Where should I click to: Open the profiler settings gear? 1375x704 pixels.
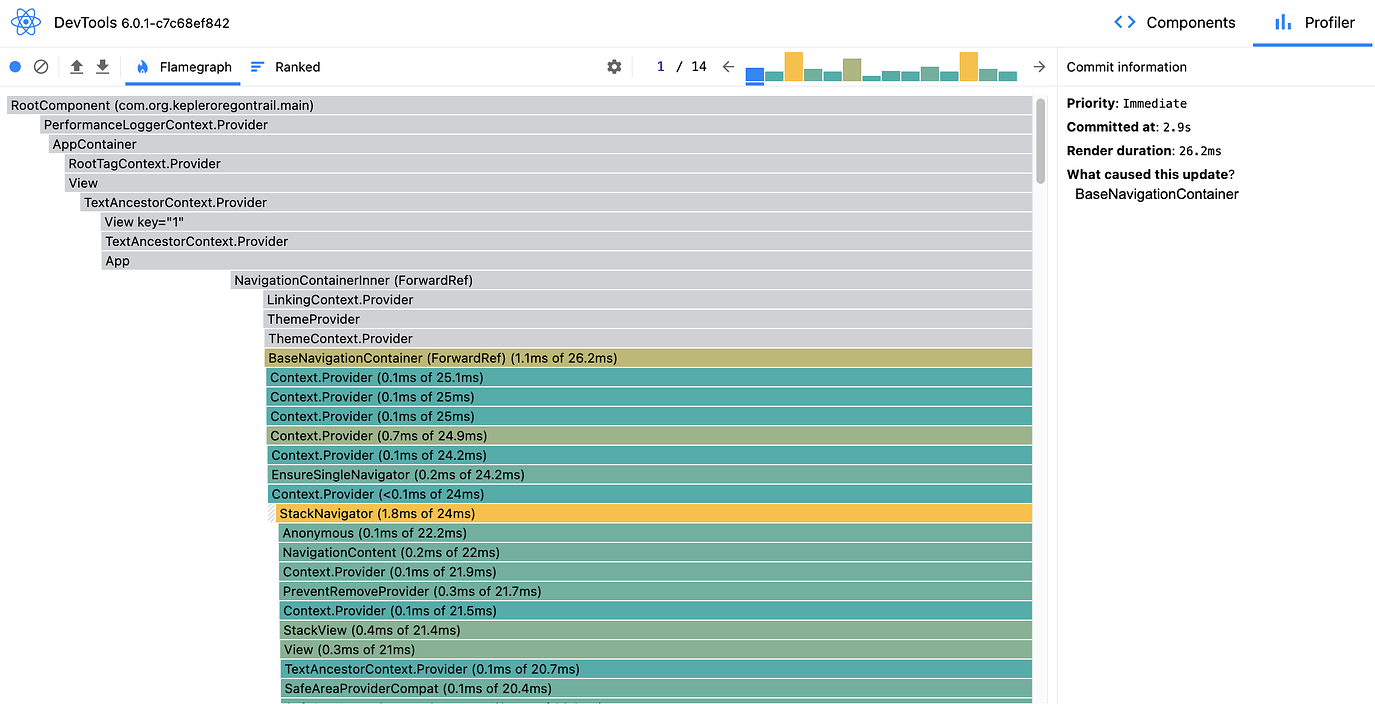pyautogui.click(x=614, y=66)
